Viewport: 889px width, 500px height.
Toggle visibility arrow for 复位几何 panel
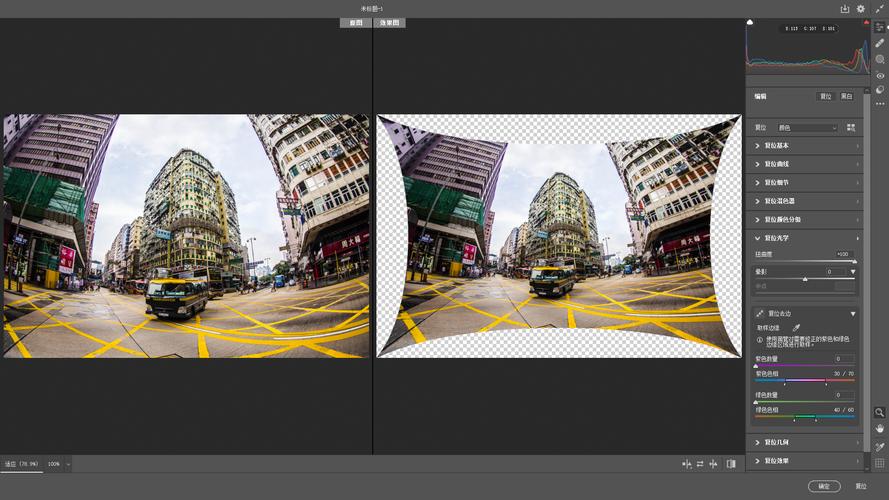857,442
